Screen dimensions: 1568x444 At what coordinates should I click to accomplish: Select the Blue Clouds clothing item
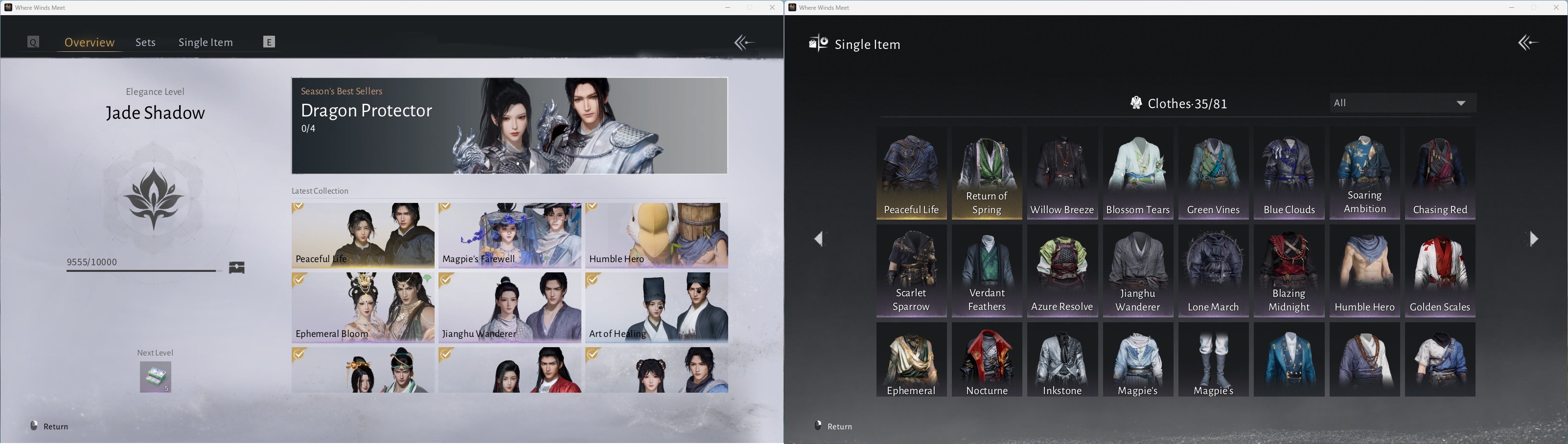(1289, 173)
